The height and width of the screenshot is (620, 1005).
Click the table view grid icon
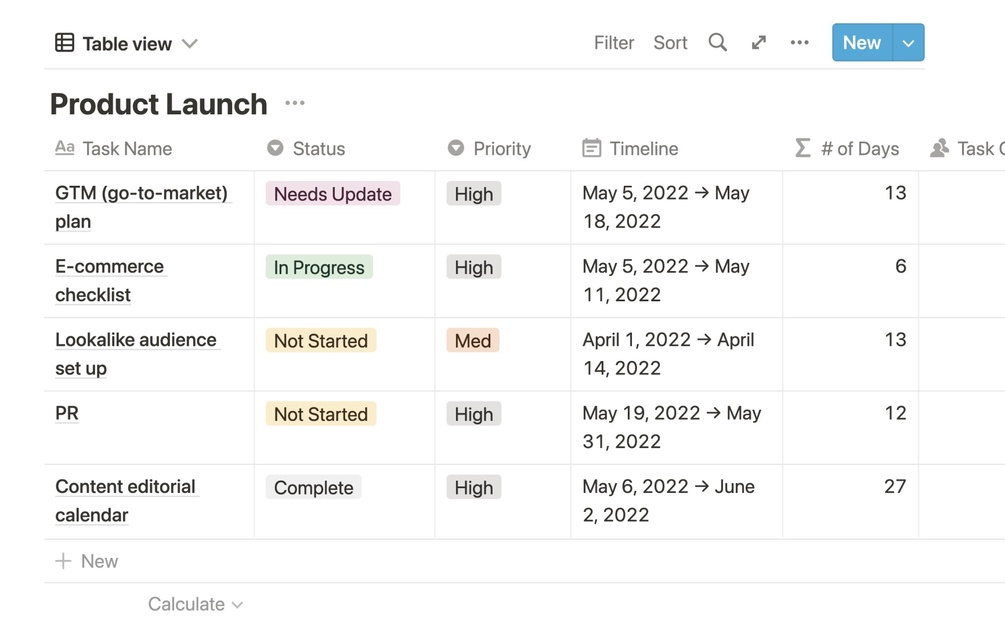click(x=65, y=42)
